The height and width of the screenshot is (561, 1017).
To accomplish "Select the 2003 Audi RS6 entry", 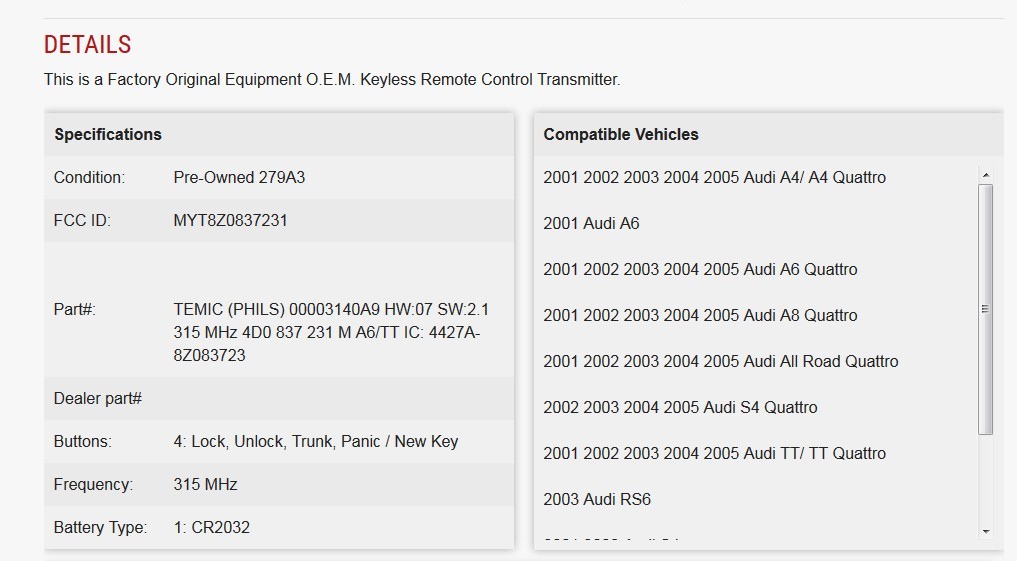I will pos(597,499).
